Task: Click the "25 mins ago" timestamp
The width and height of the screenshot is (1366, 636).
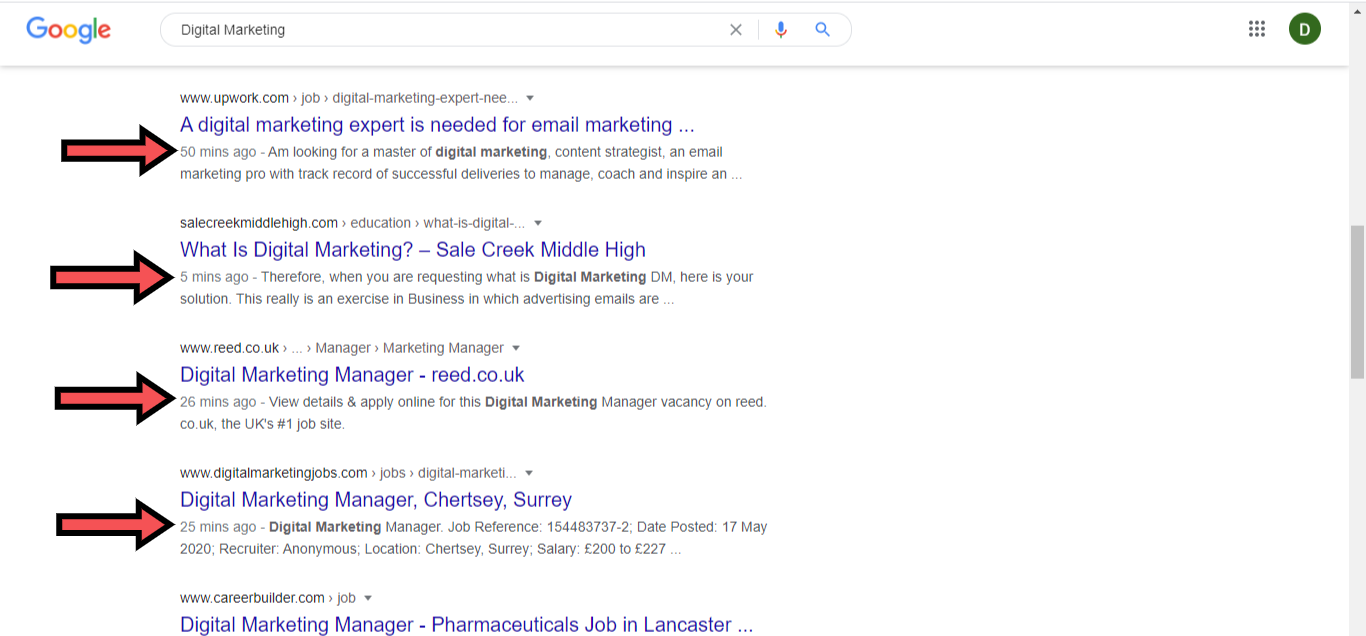Action: coord(218,527)
